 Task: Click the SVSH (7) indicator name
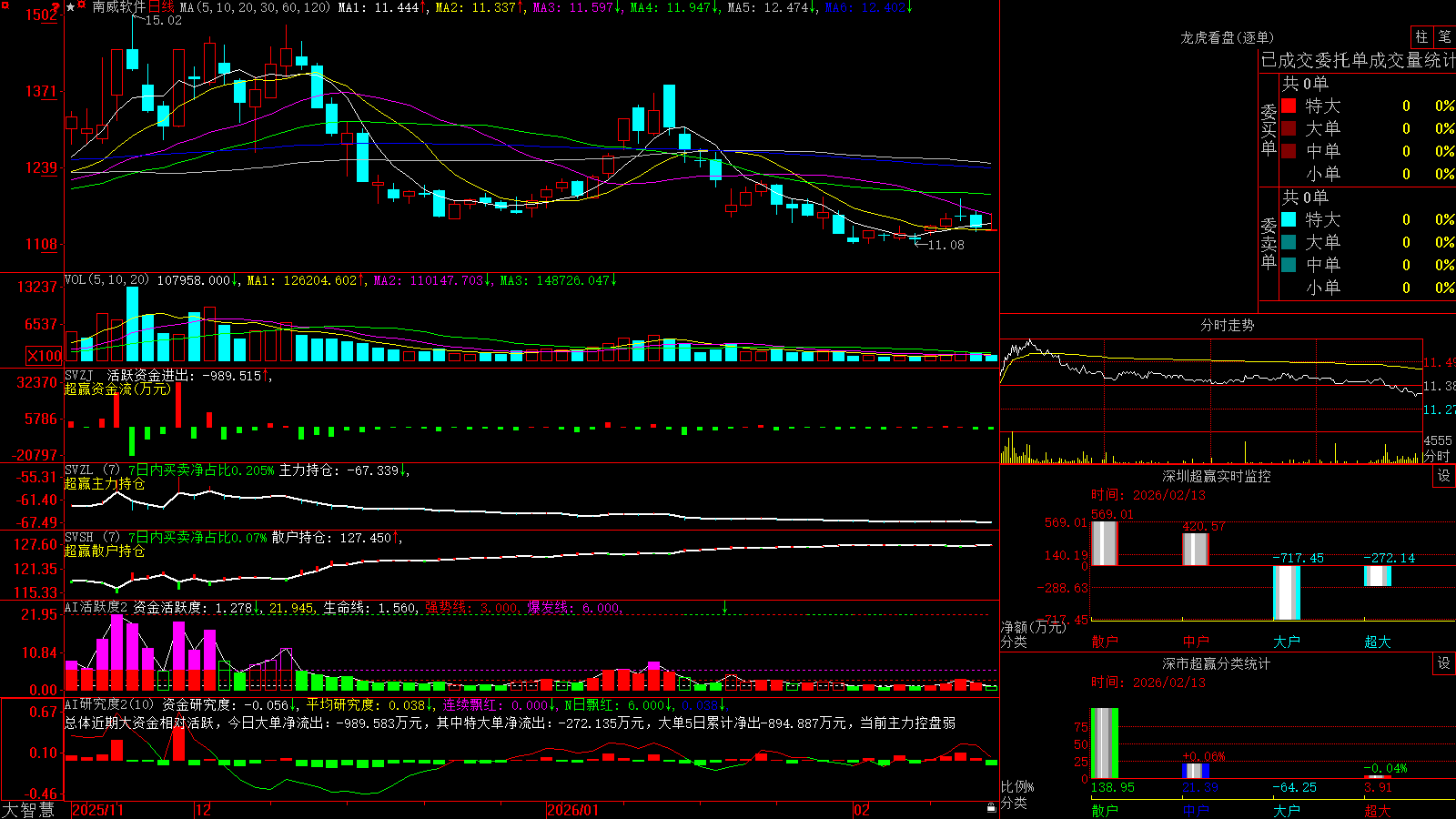click(92, 538)
